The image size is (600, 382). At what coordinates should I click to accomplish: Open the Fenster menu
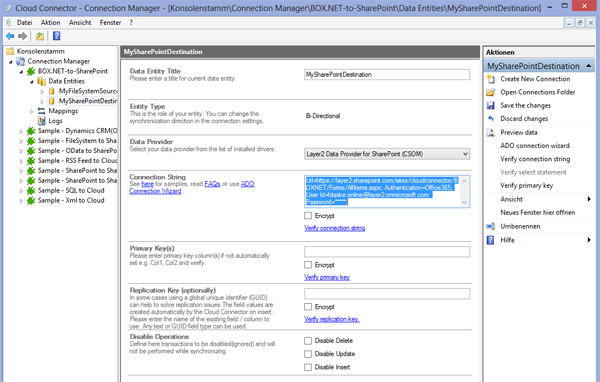coord(110,23)
